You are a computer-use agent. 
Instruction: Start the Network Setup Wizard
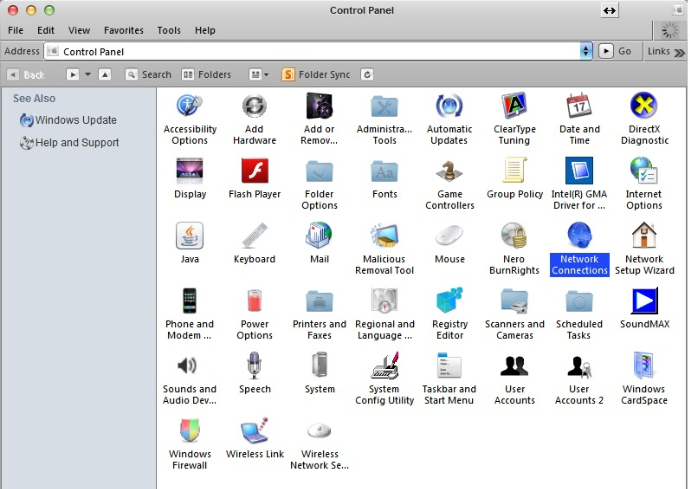(x=644, y=249)
